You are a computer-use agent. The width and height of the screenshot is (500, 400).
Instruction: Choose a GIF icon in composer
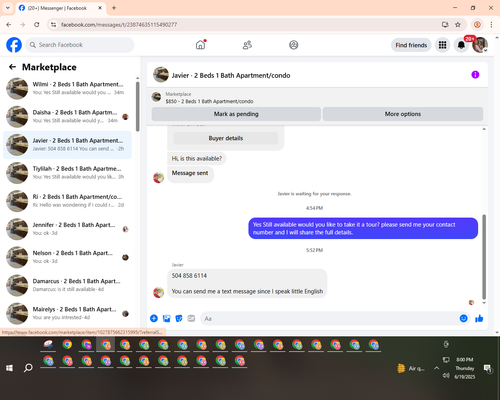click(x=191, y=318)
